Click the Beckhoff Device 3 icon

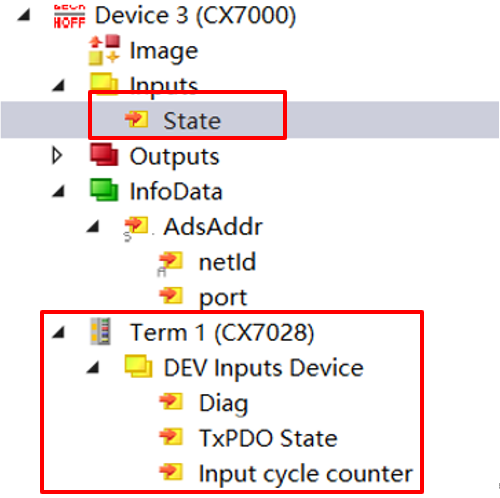70,16
